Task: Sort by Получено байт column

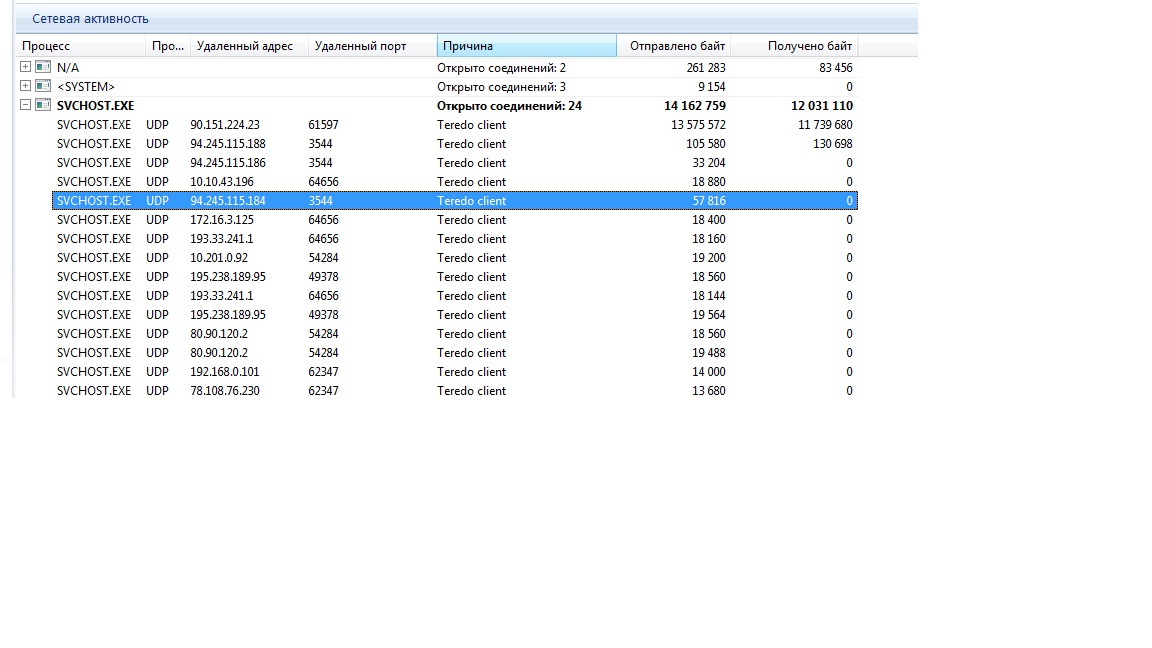Action: 794,46
